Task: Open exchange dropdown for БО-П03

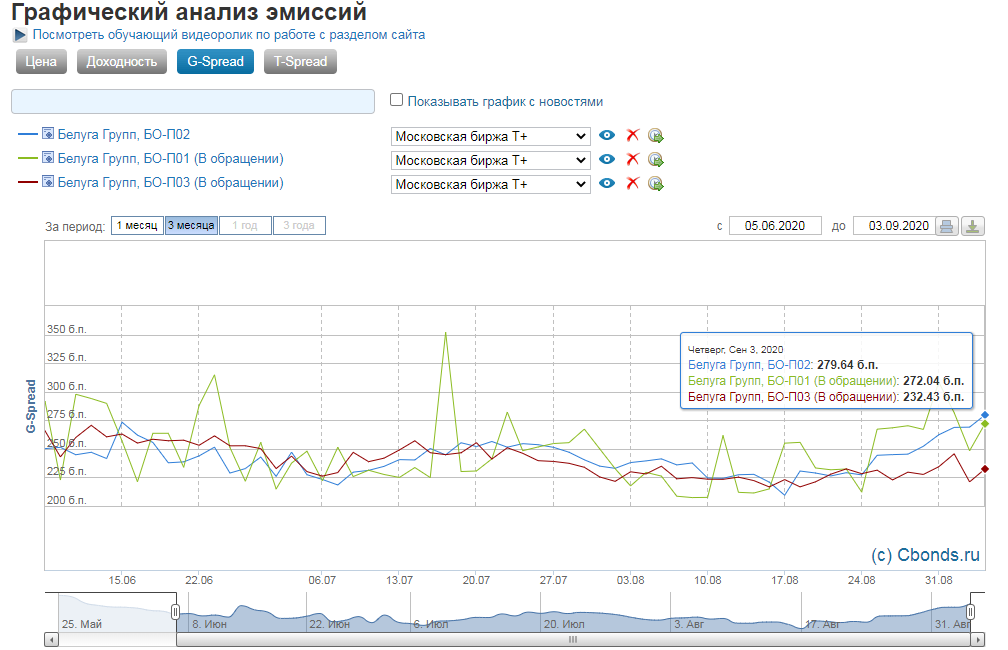Action: point(490,185)
